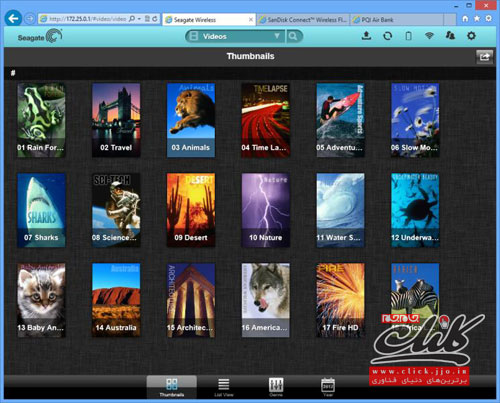Switch to Year view tab at bottom
This screenshot has height=403, width=500.
(328, 387)
